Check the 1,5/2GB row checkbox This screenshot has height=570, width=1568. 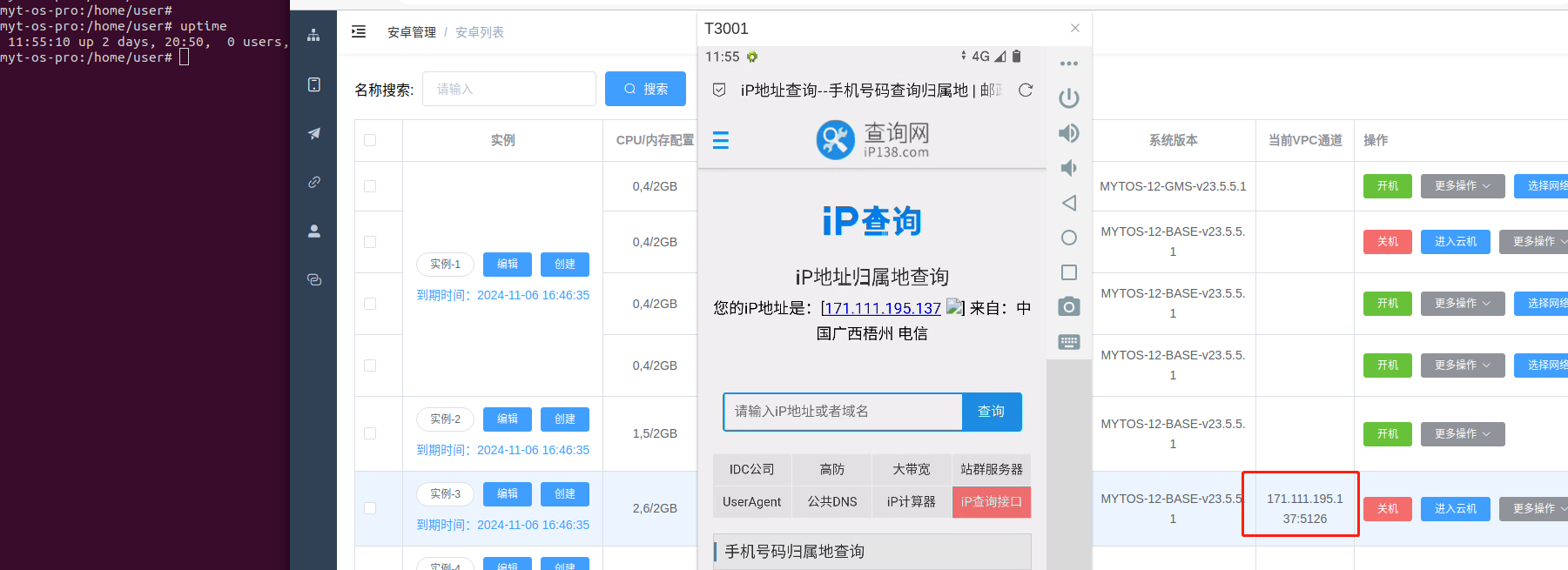[x=370, y=433]
